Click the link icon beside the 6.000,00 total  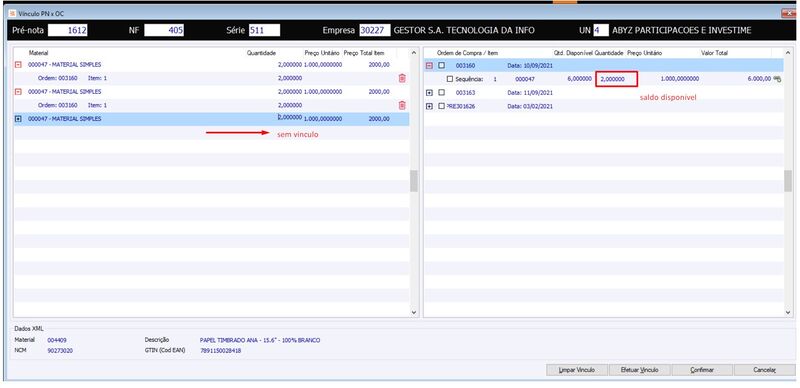778,79
